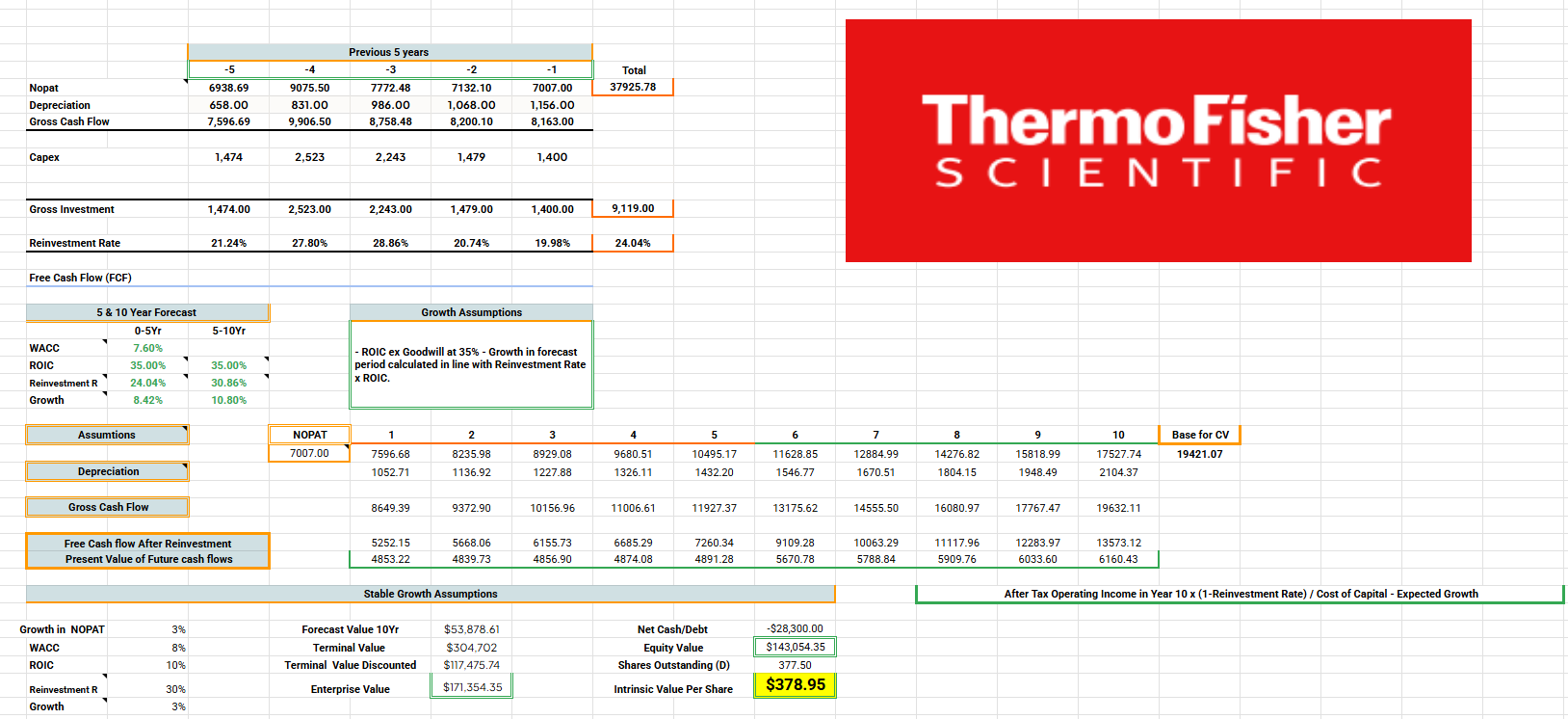This screenshot has width=1568, height=719.
Task: Click the '5 & 10 Year Forecast' header
Action: click(147, 312)
